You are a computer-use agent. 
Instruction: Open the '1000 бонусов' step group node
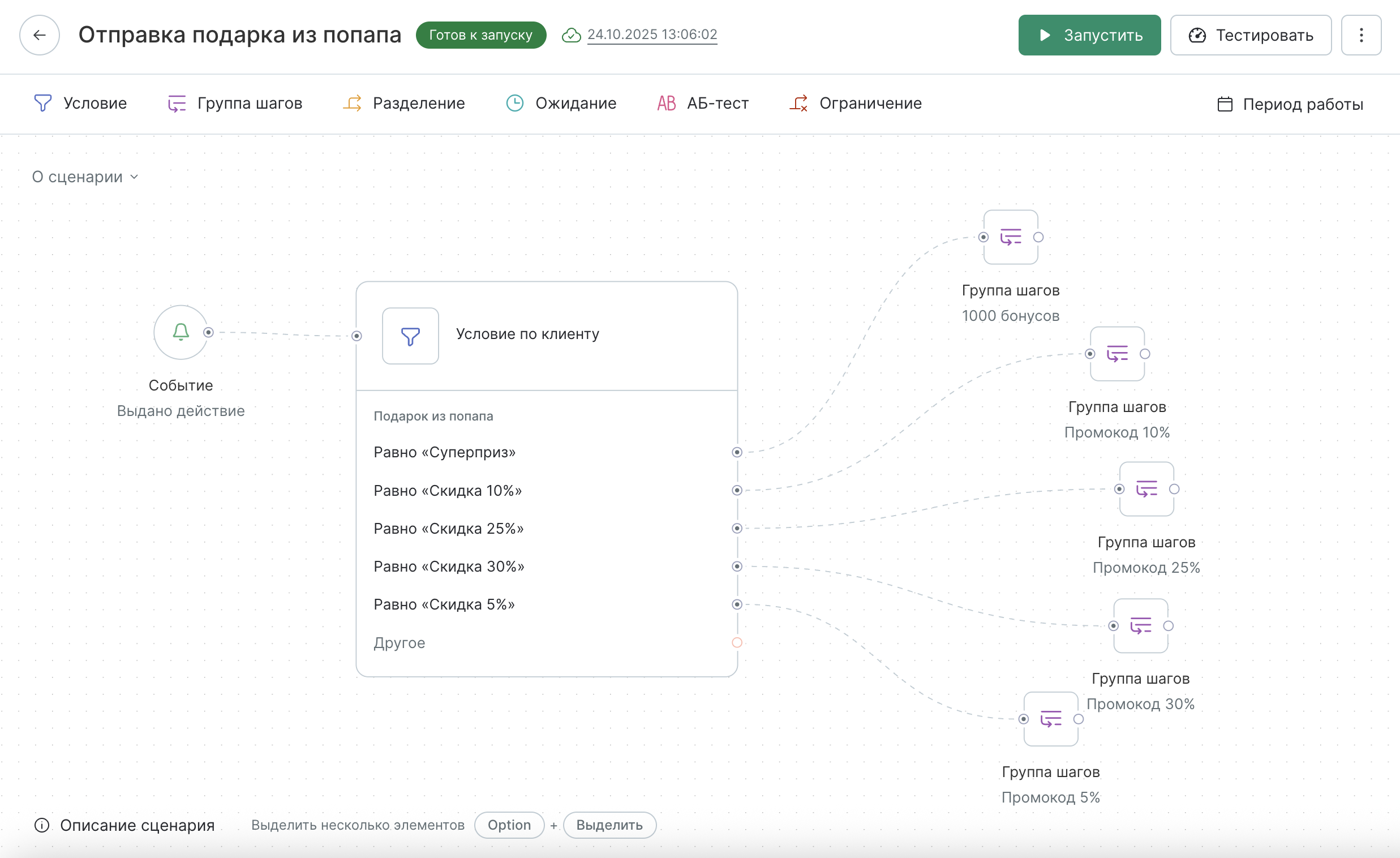[x=1010, y=238]
